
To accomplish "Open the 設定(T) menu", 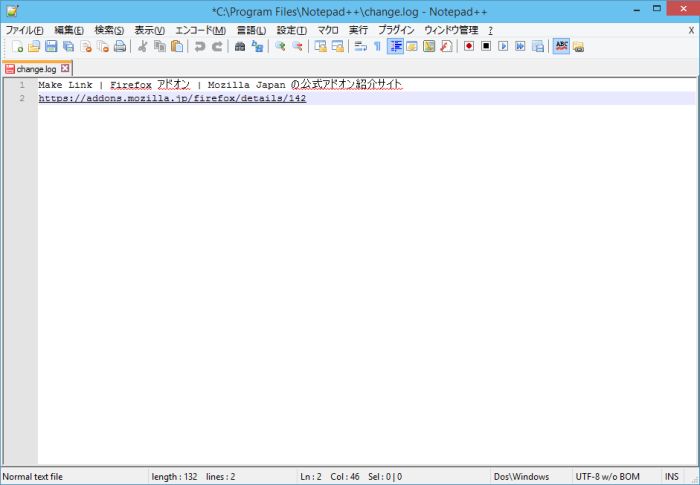I will 292,30.
